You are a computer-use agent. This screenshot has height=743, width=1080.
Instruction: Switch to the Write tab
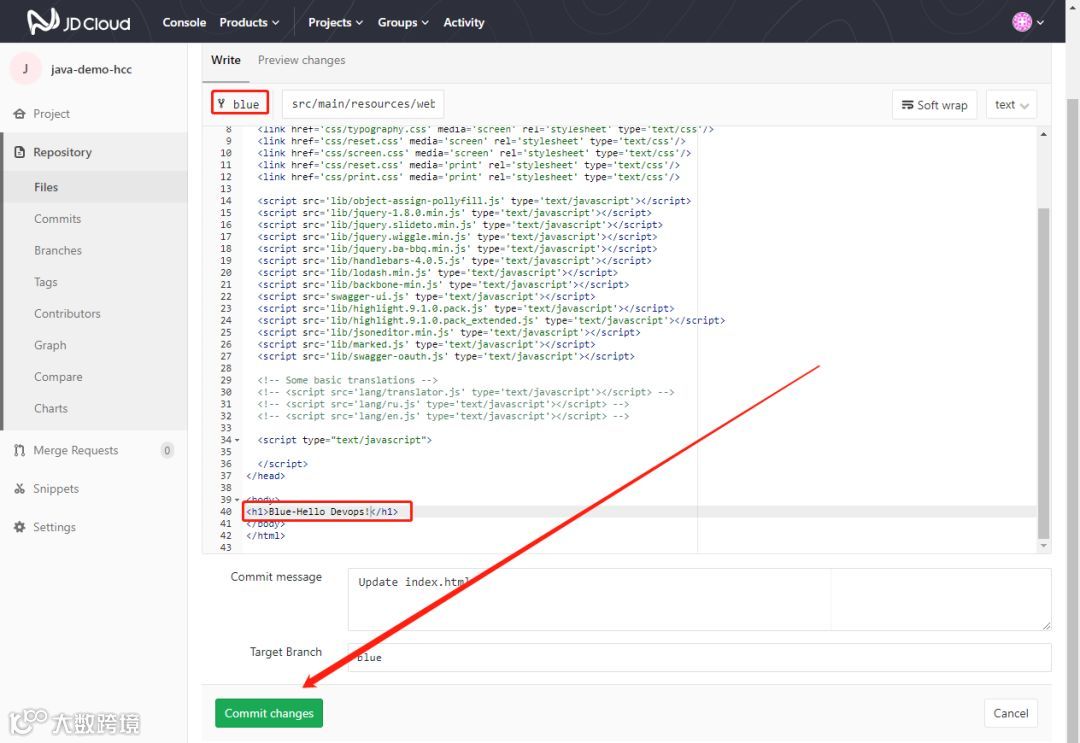(226, 60)
